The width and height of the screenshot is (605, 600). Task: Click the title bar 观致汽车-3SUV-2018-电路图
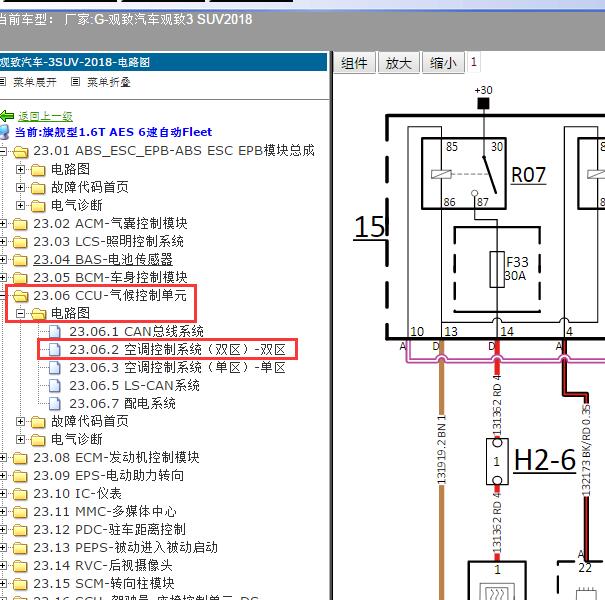tap(163, 62)
